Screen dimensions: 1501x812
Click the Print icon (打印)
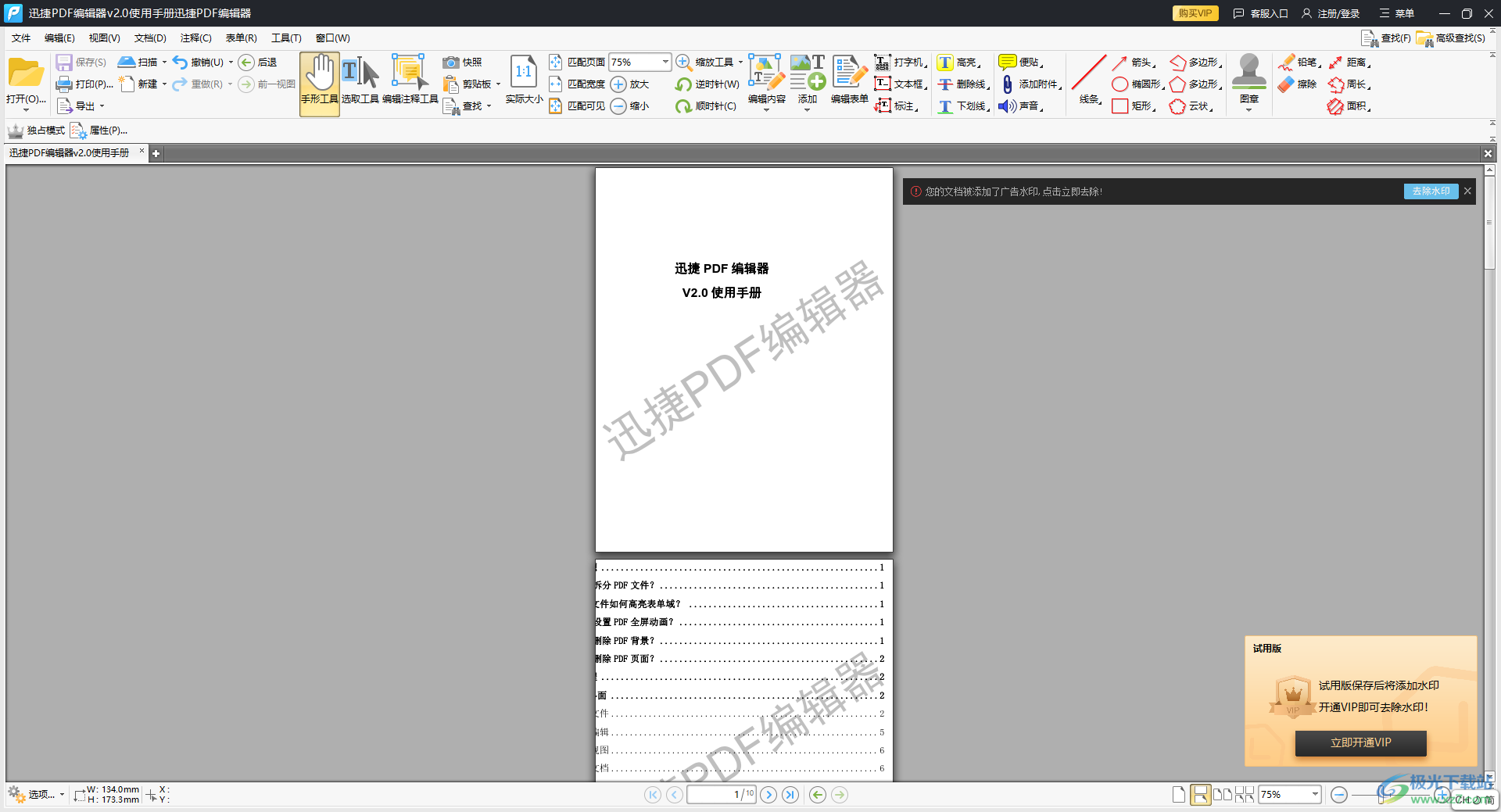(x=64, y=84)
